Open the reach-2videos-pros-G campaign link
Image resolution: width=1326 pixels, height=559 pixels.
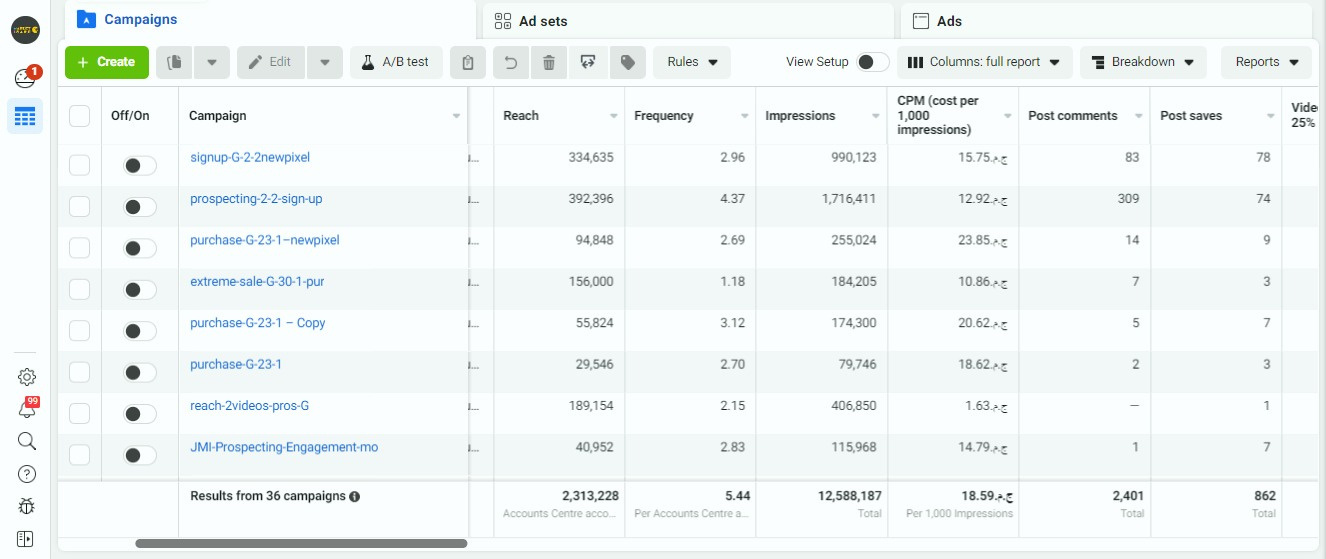tap(250, 406)
